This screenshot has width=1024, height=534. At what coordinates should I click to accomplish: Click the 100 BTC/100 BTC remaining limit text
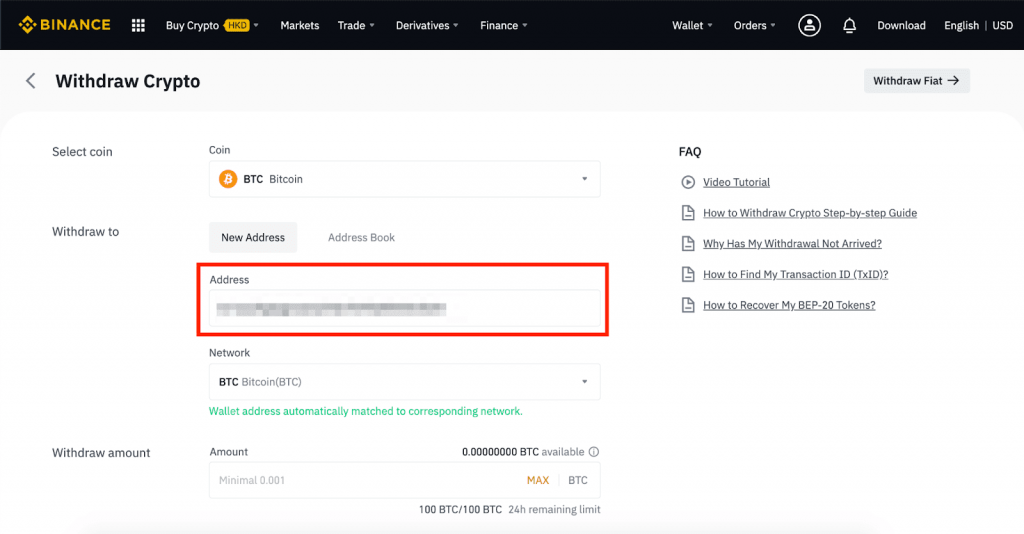[509, 509]
